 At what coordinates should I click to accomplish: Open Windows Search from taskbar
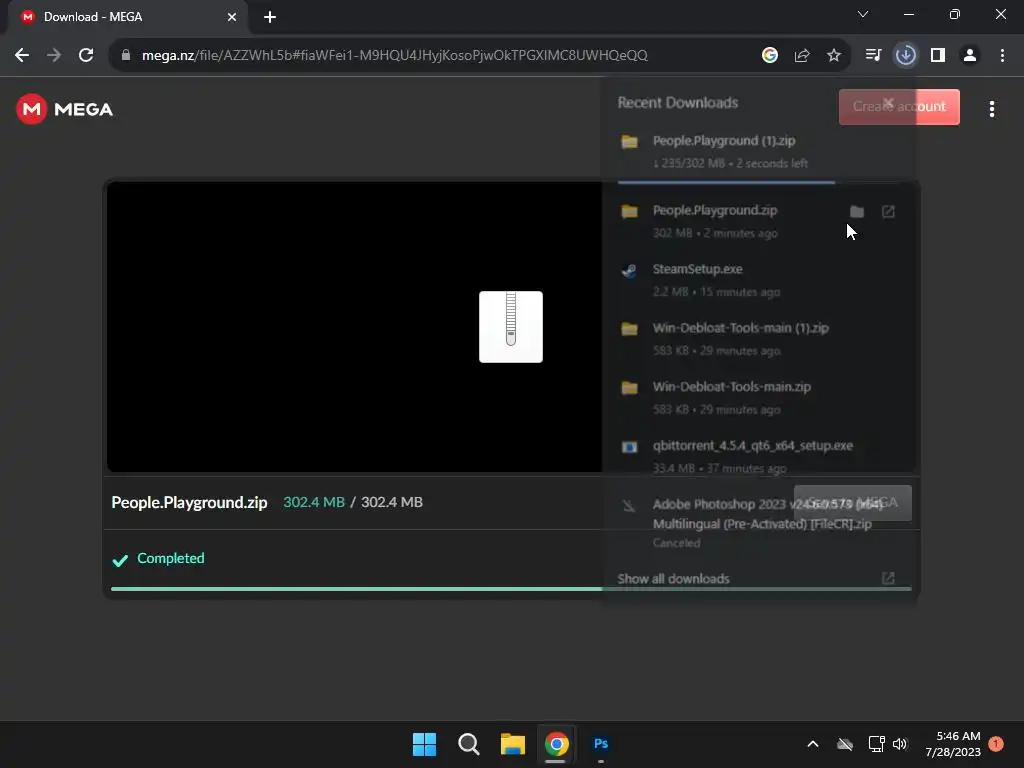(469, 744)
